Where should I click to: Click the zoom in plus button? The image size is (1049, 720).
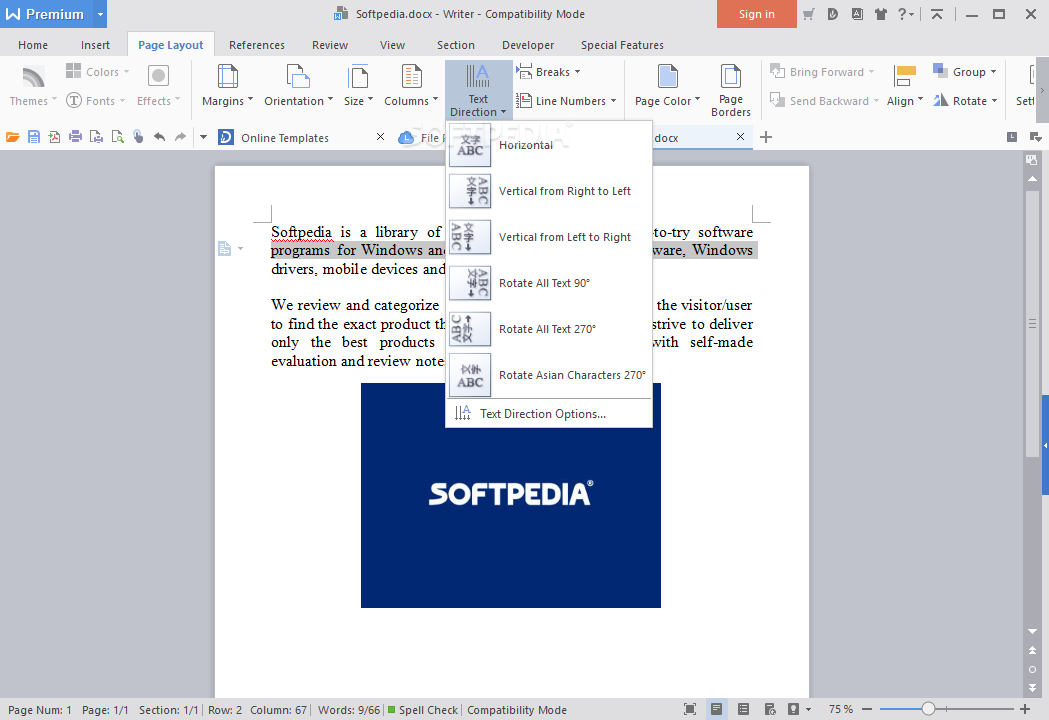pos(1025,709)
